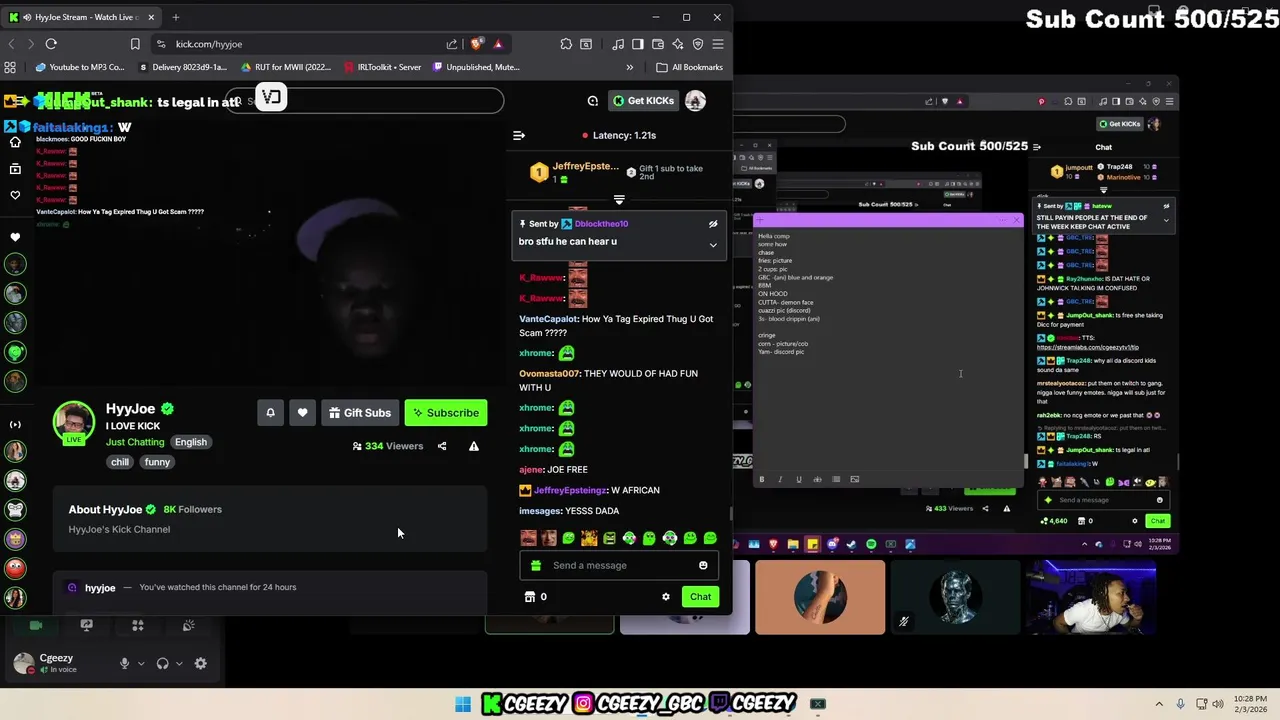1280x720 pixels.
Task: Expand the gift leaderboard arrow
Action: [x=619, y=200]
